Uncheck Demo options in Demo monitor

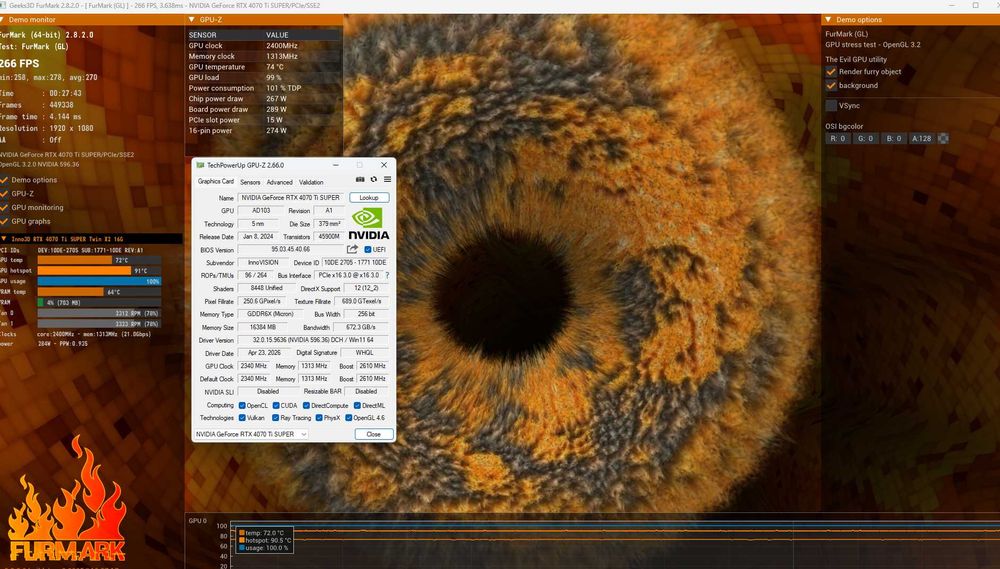[4, 180]
